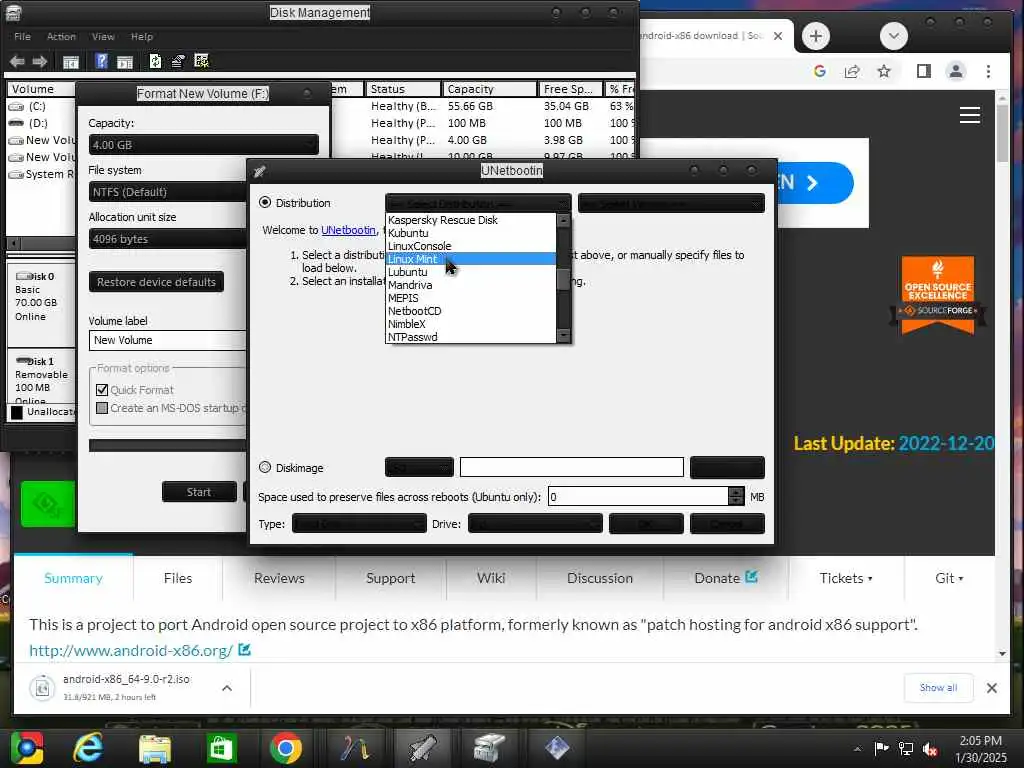Open Windows Store from the taskbar
The width and height of the screenshot is (1024, 768).
tap(221, 748)
